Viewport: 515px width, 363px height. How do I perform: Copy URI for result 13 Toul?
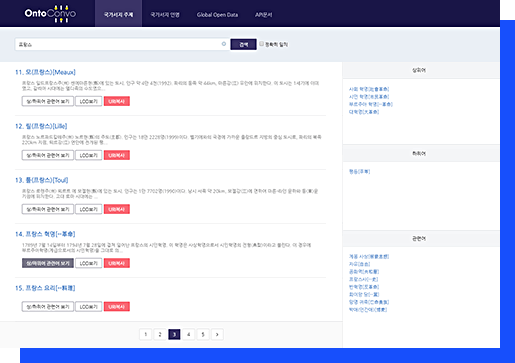point(117,209)
